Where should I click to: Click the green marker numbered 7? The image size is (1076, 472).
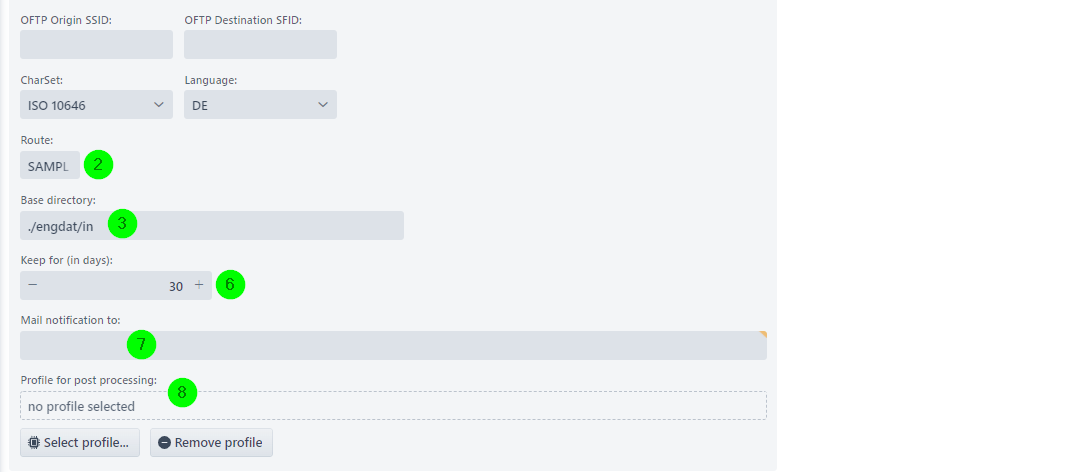coord(141,344)
